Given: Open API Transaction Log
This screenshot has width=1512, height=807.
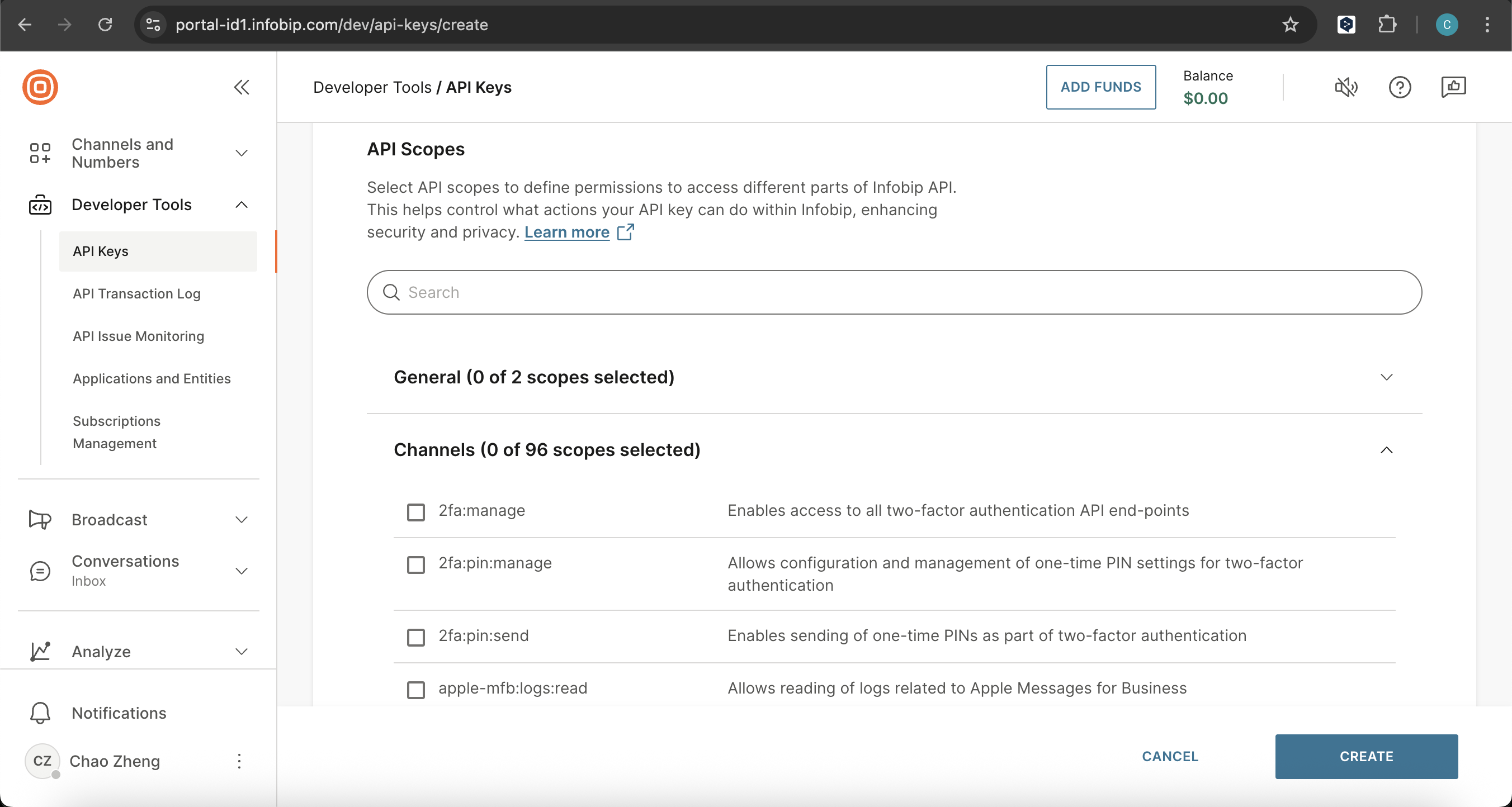Looking at the screenshot, I should [136, 293].
